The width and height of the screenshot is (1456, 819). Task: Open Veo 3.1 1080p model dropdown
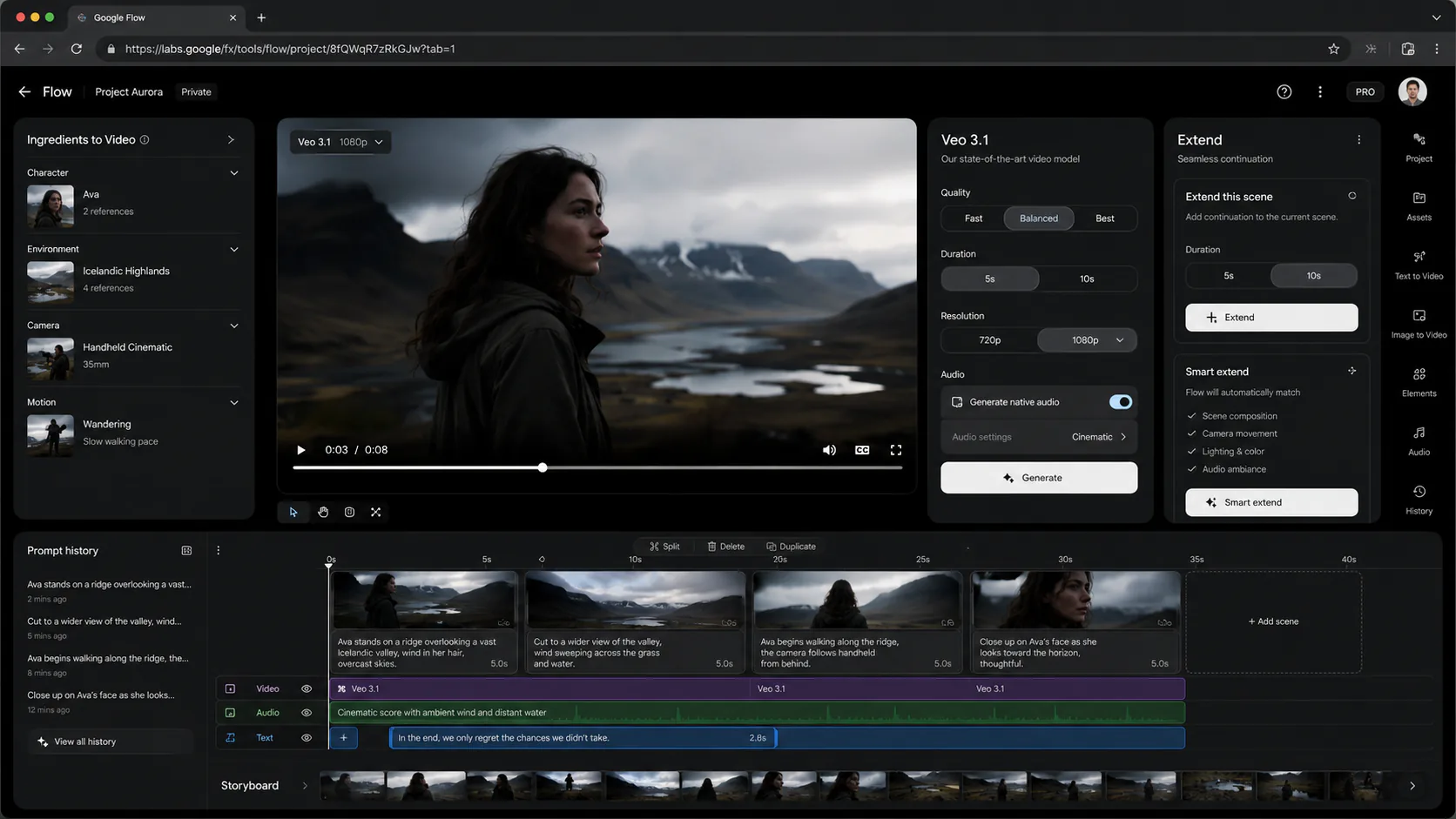340,142
